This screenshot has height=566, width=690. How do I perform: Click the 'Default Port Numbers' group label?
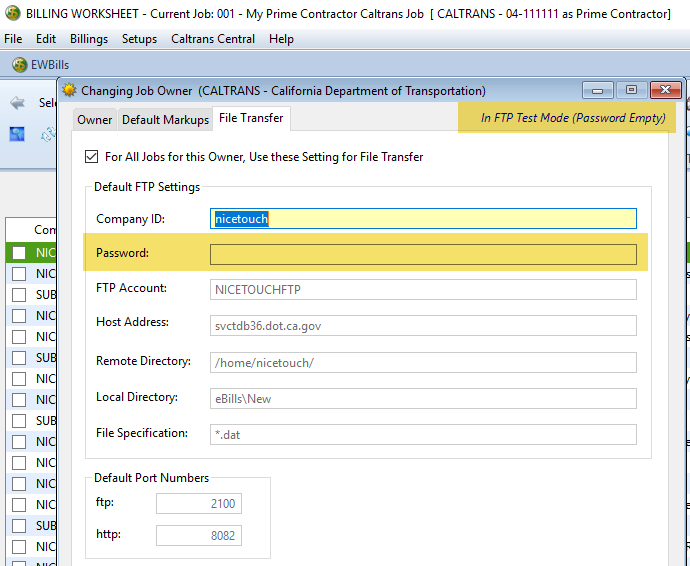coord(151,478)
